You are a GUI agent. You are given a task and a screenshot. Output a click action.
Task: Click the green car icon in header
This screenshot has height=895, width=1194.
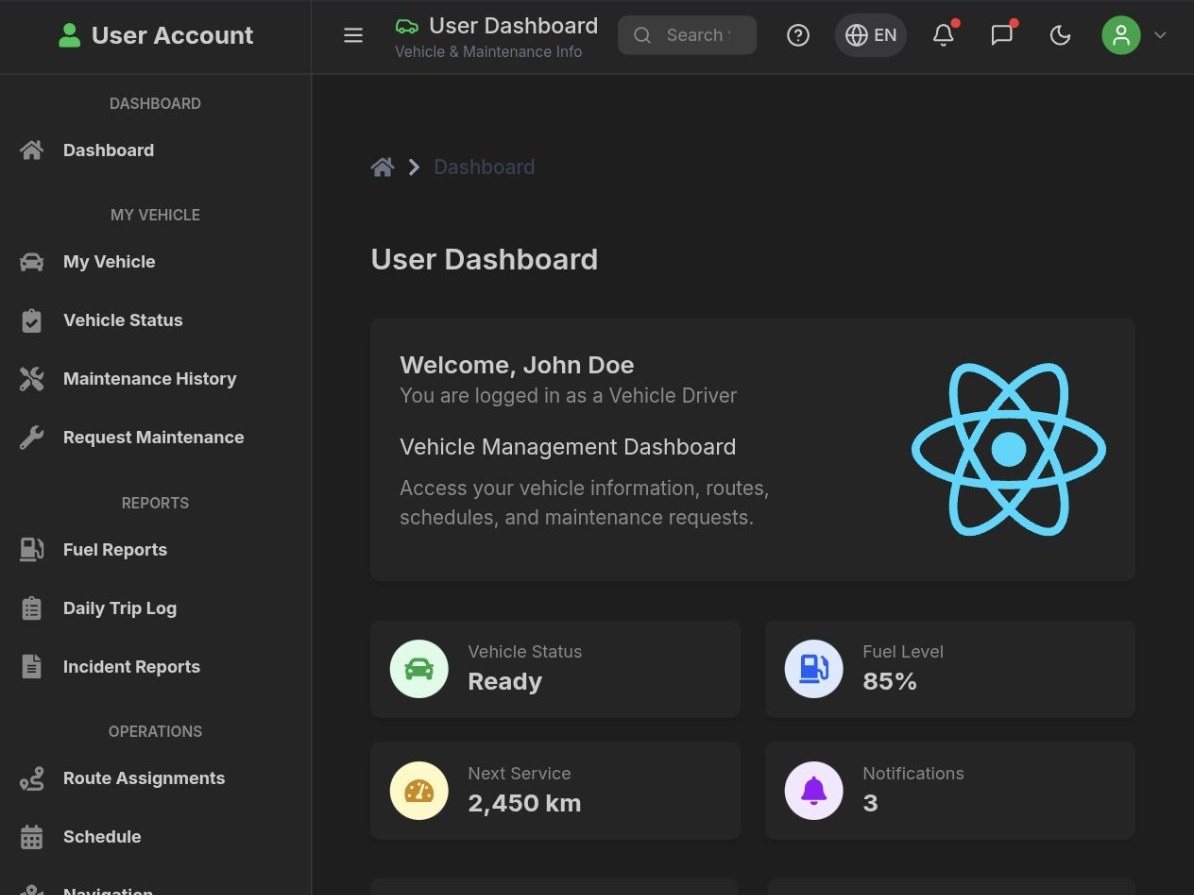tap(407, 27)
